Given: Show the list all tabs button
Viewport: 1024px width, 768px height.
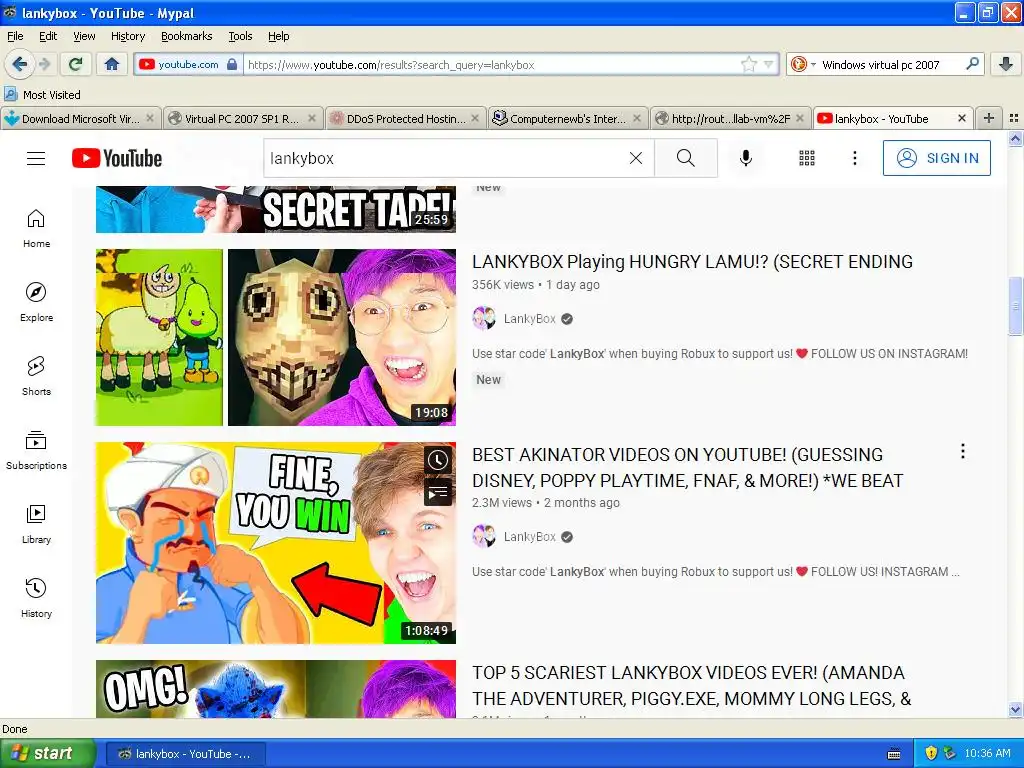Looking at the screenshot, I should pos(1014,118).
